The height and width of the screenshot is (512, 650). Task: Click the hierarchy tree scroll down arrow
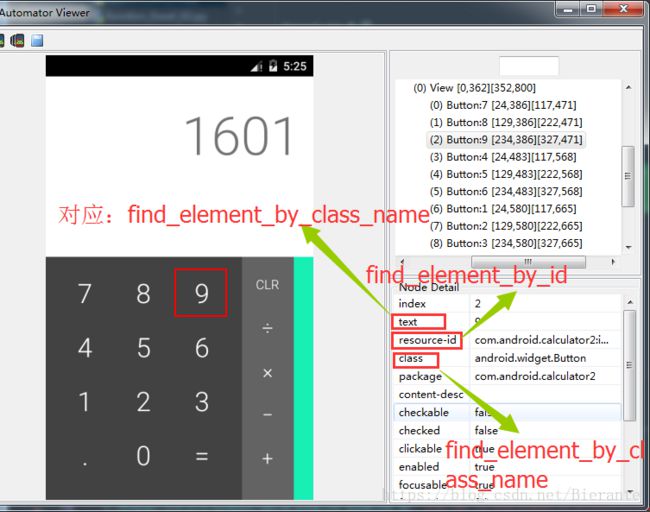tap(627, 247)
